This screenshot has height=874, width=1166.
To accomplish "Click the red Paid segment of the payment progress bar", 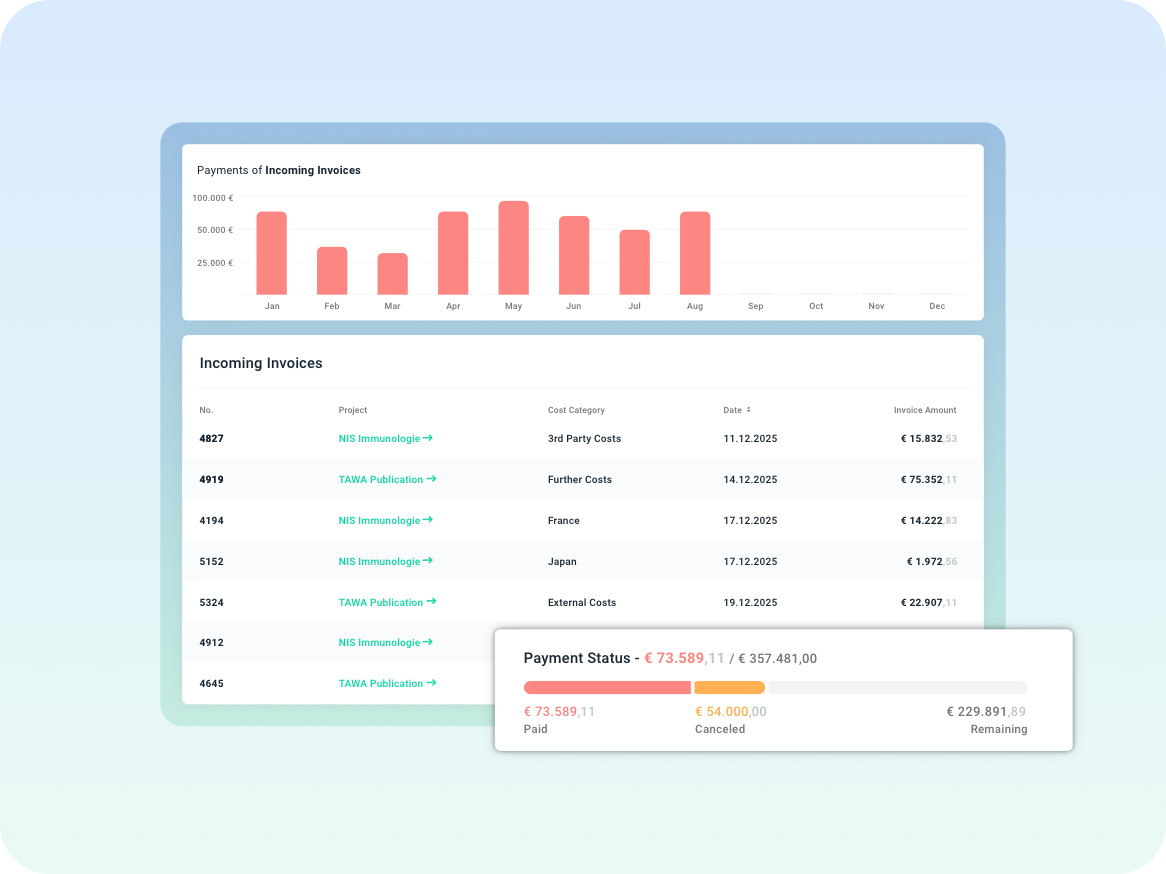I will [605, 687].
